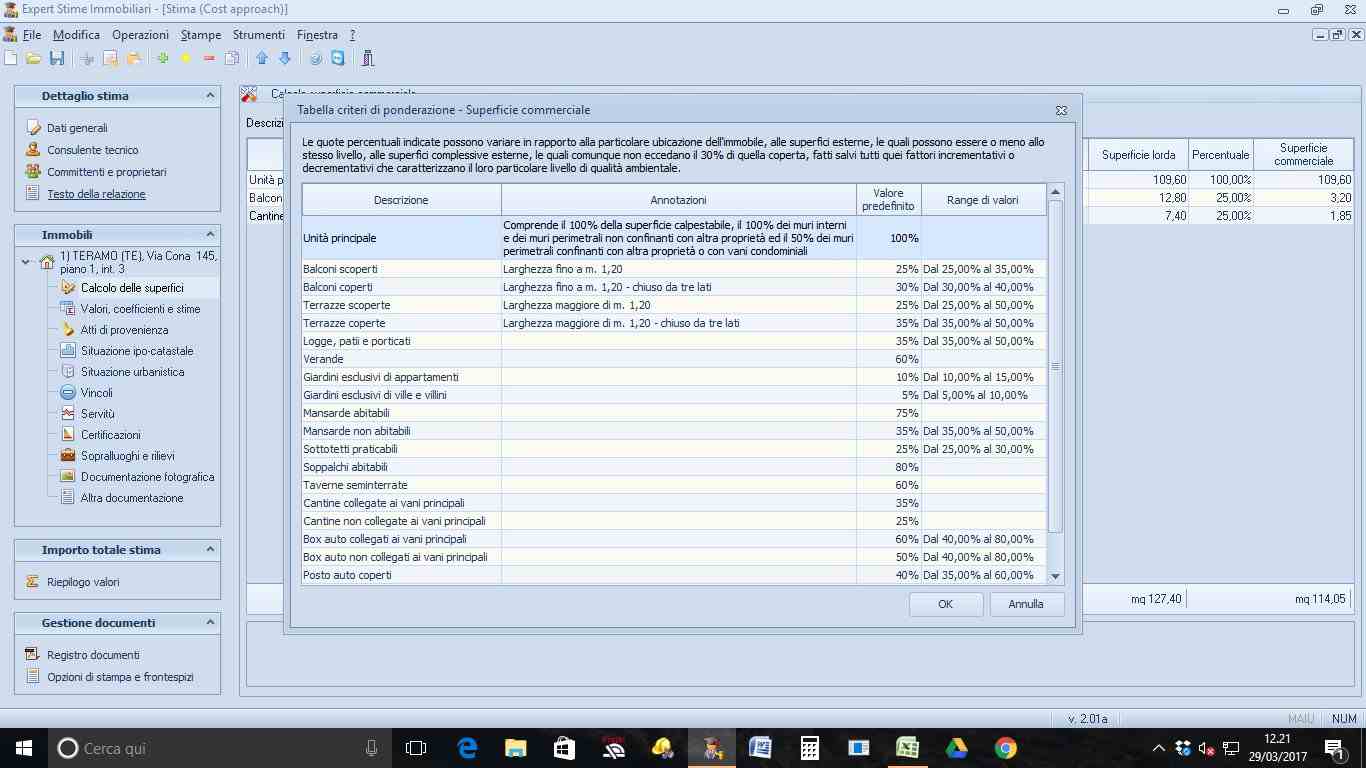Open Excel from the Windows taskbar

click(907, 748)
